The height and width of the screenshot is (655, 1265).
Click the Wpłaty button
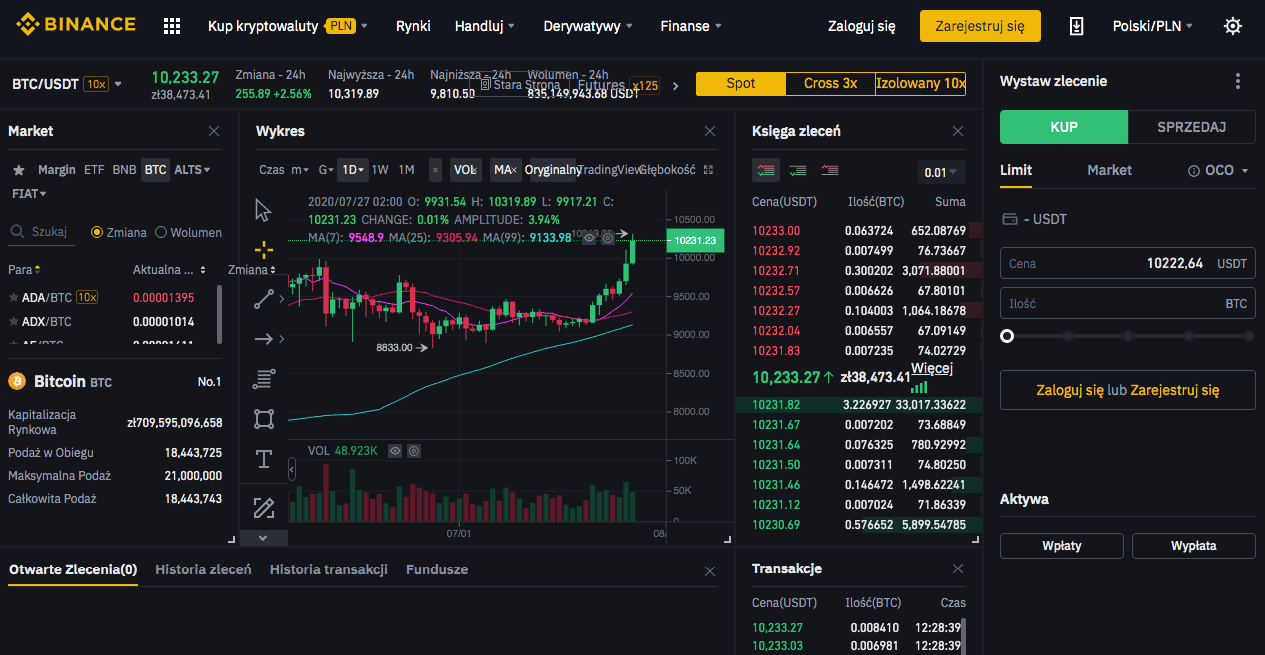(x=1061, y=546)
